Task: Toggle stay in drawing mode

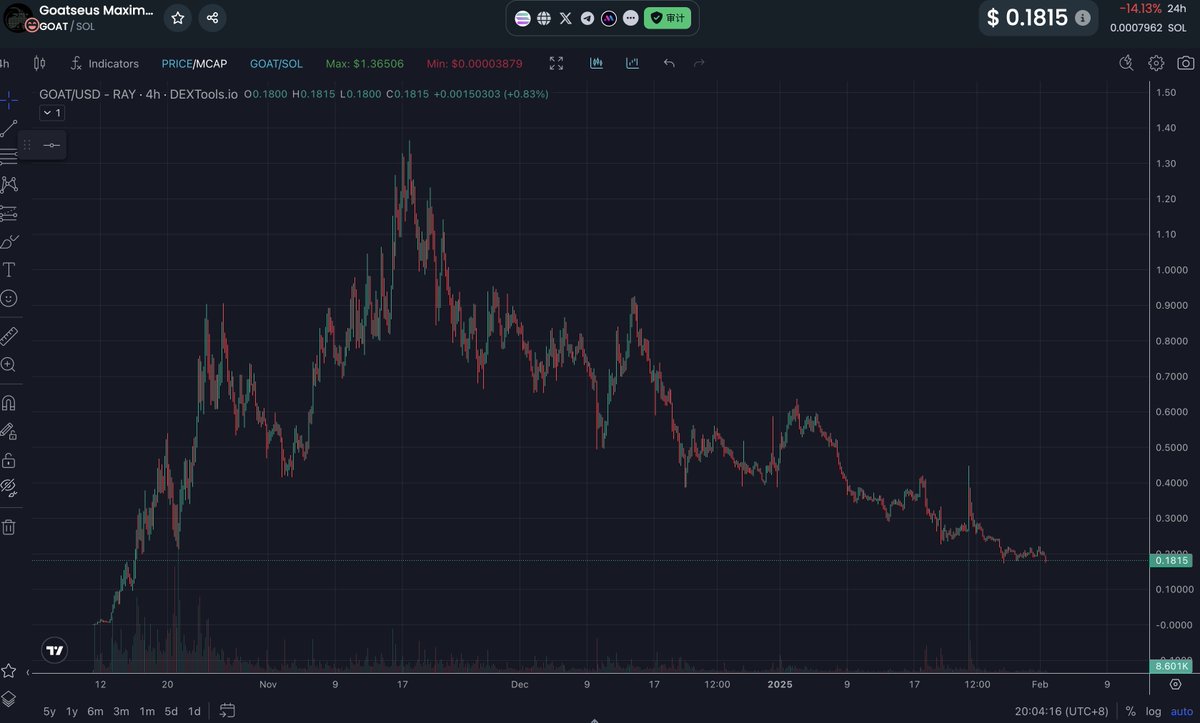Action: pos(9,432)
